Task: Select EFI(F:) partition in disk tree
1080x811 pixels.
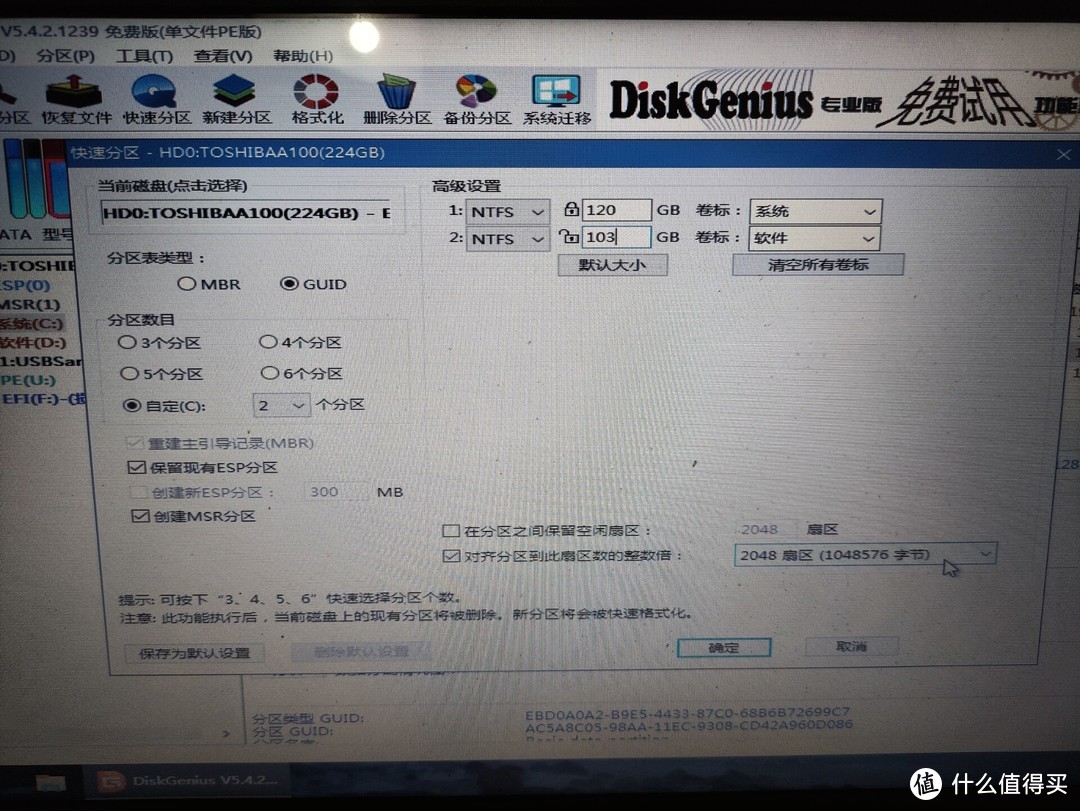Action: [x=43, y=399]
